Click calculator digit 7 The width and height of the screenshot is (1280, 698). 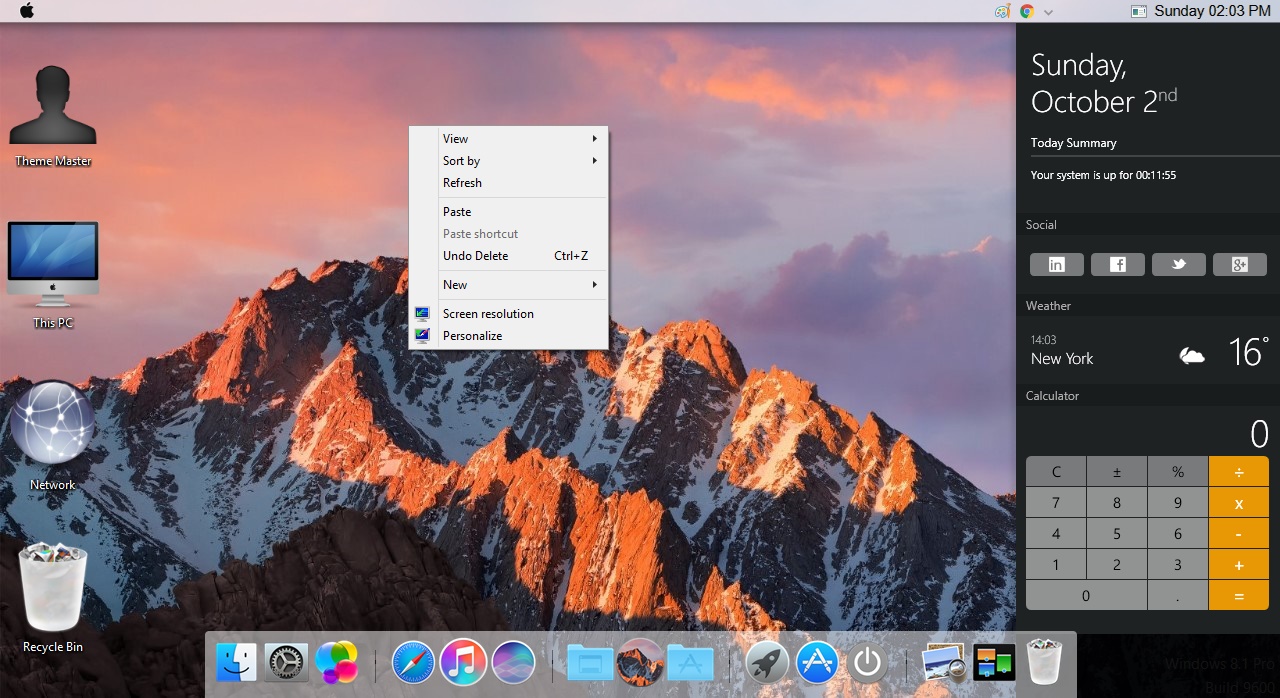(1056, 503)
